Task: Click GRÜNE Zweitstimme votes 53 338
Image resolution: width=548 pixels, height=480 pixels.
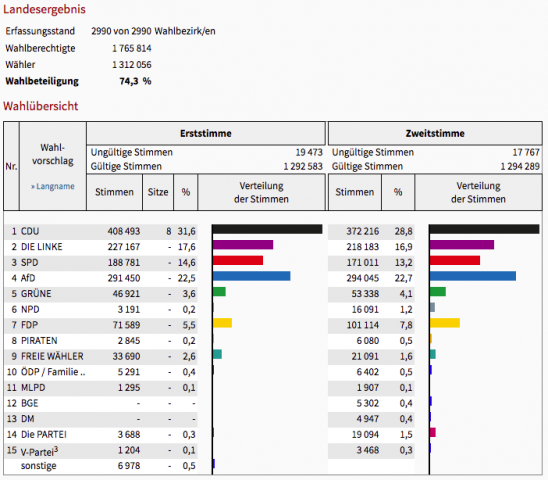Action: [365, 294]
